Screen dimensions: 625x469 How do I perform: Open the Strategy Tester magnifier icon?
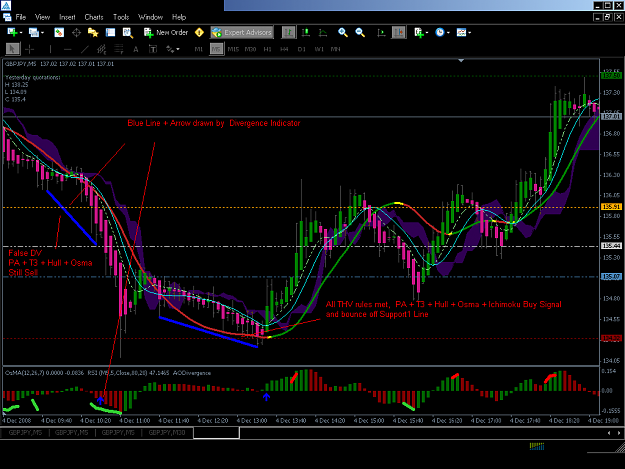pos(128,33)
